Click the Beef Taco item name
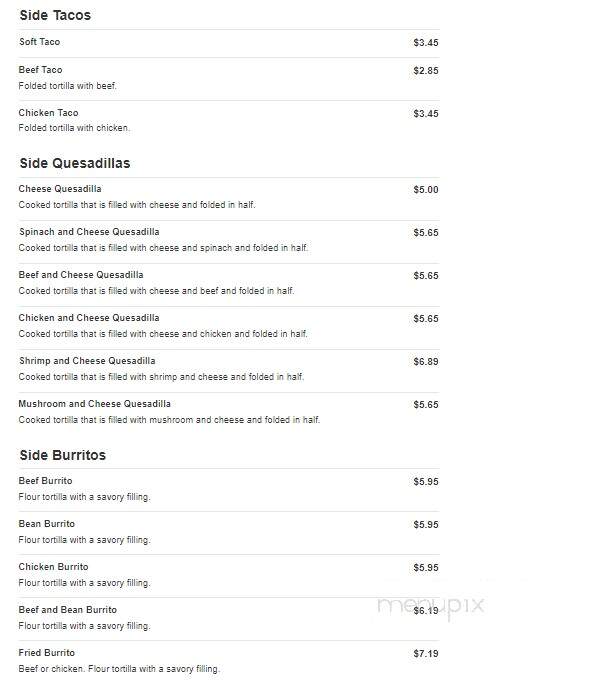The width and height of the screenshot is (610, 688). 40,70
